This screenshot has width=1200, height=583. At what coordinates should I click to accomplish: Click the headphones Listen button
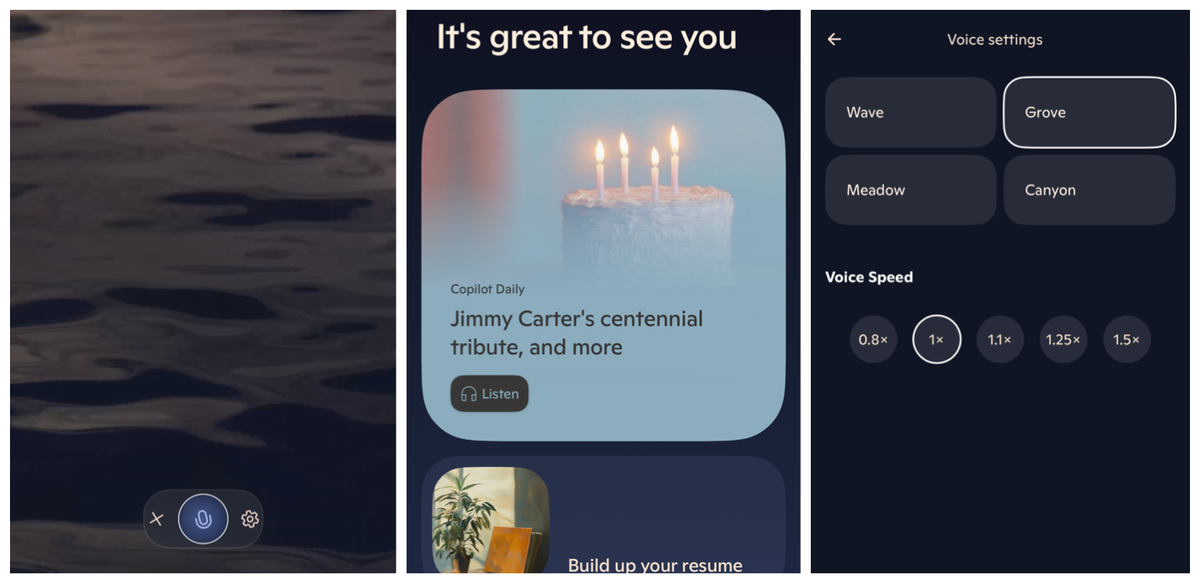tap(489, 394)
